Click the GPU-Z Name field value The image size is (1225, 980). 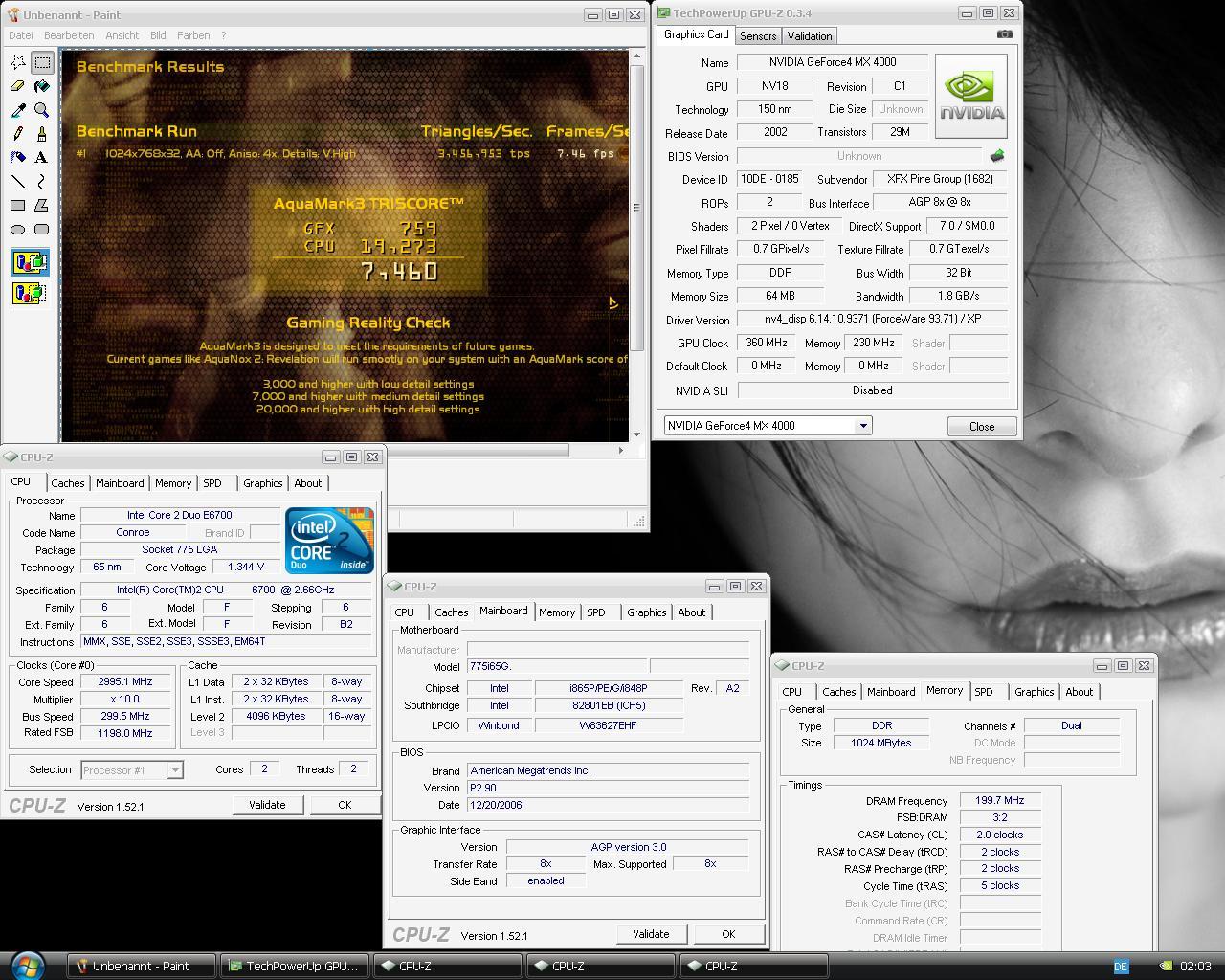click(x=832, y=62)
